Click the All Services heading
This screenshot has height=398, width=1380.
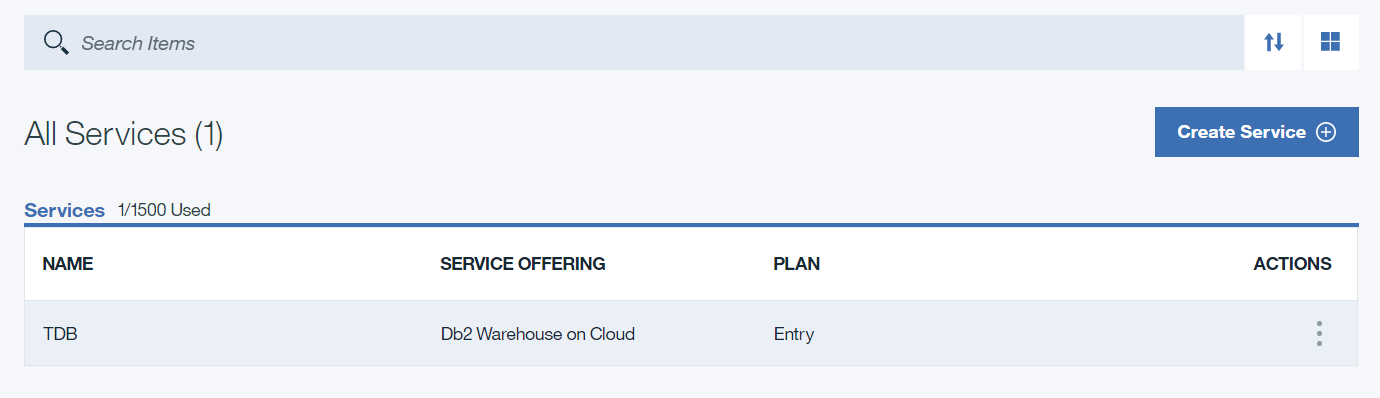(105, 134)
